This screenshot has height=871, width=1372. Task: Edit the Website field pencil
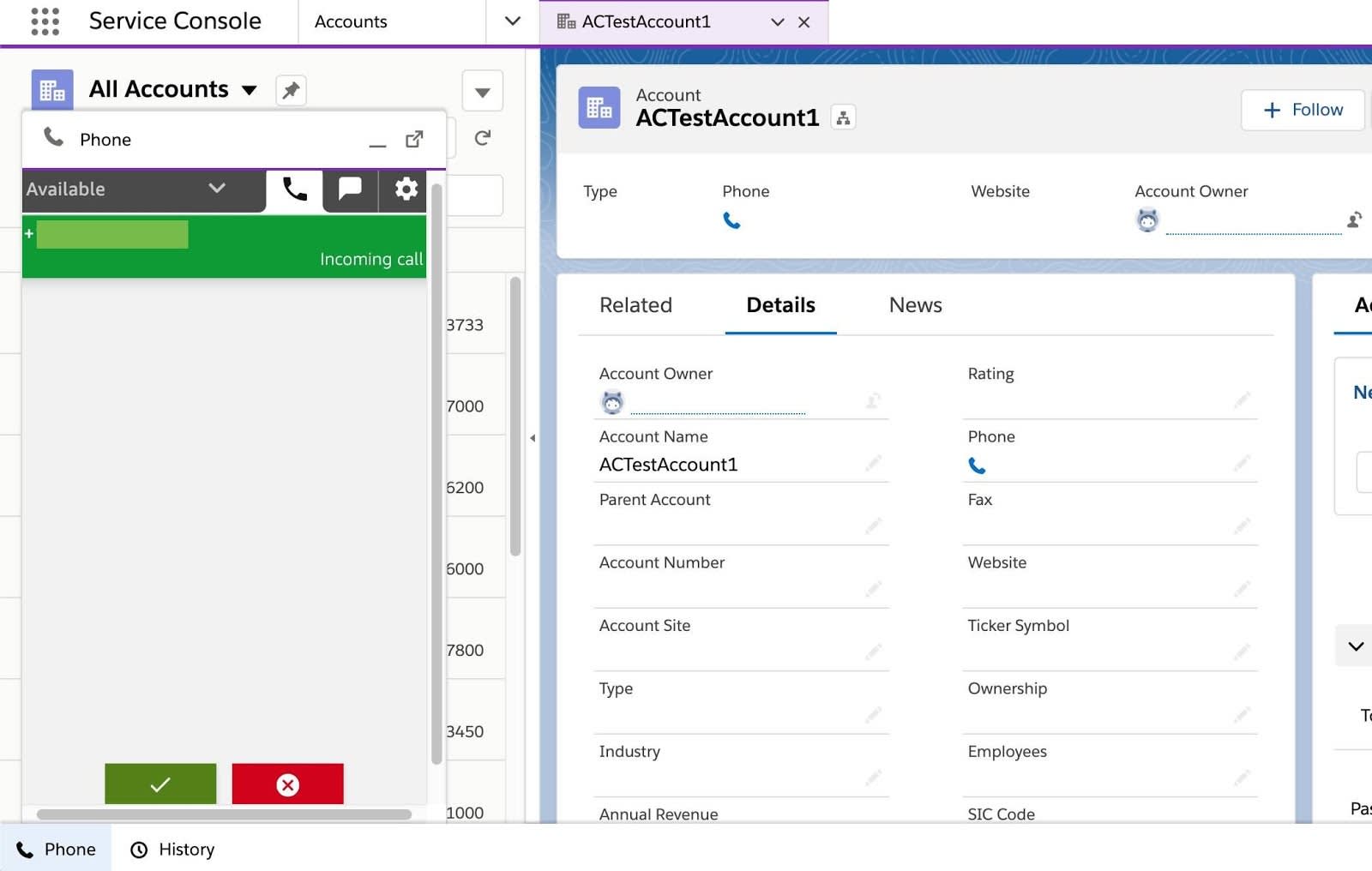click(x=1242, y=589)
